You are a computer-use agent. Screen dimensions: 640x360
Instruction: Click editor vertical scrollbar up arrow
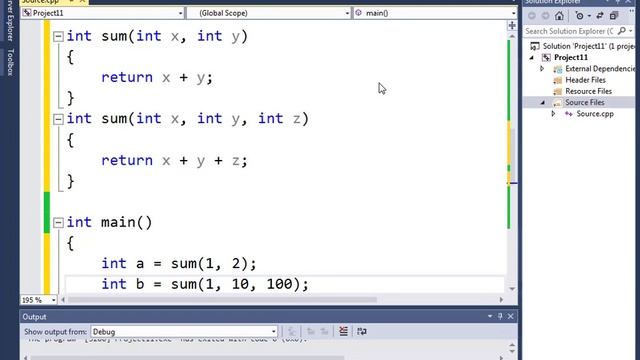(x=512, y=36)
